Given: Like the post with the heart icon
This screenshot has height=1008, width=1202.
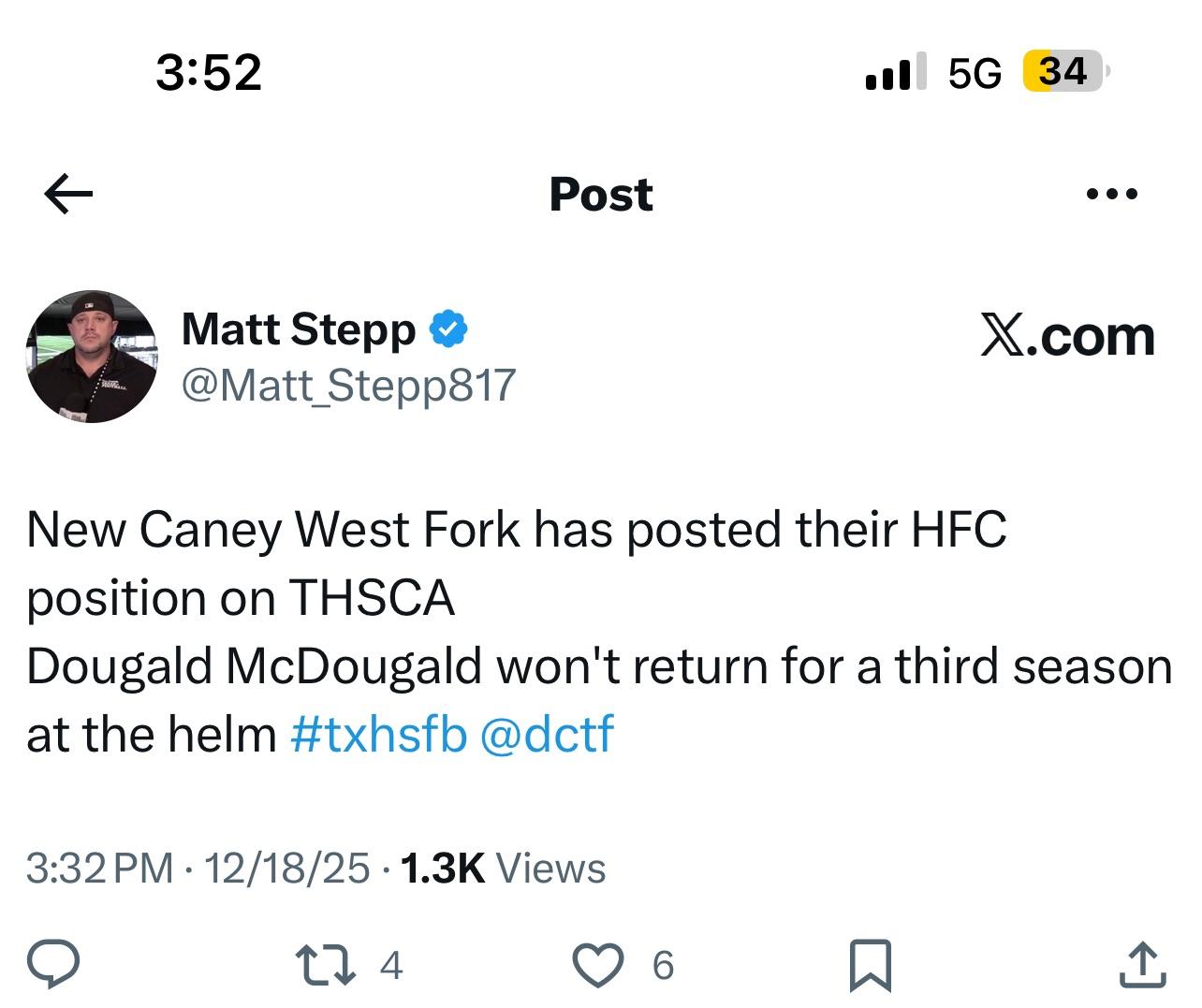Looking at the screenshot, I should tap(597, 965).
